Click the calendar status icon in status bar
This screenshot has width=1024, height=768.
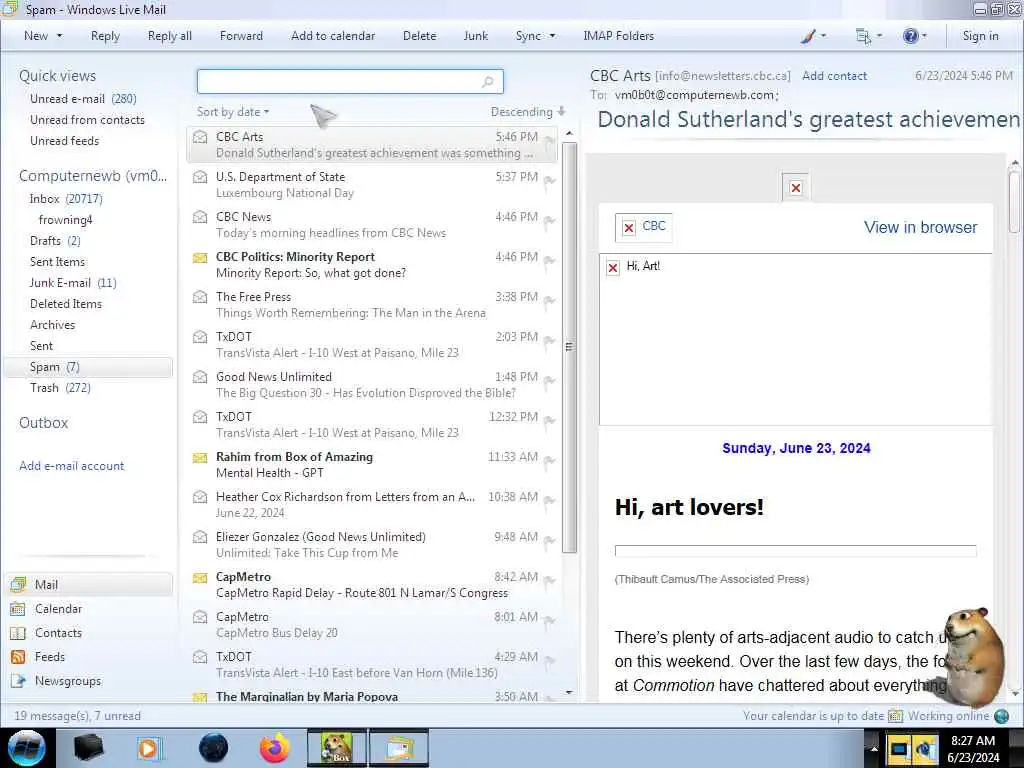895,716
